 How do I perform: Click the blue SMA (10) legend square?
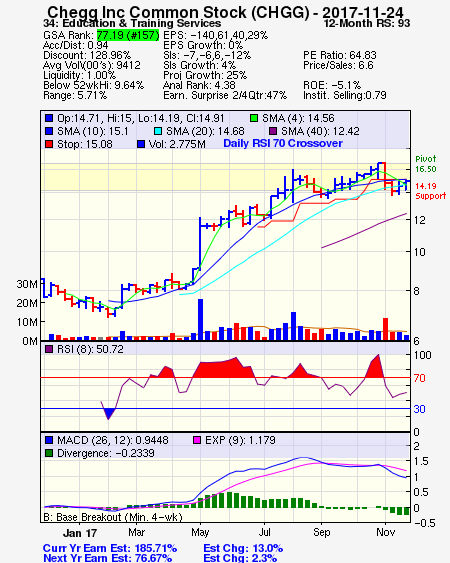pos(49,131)
